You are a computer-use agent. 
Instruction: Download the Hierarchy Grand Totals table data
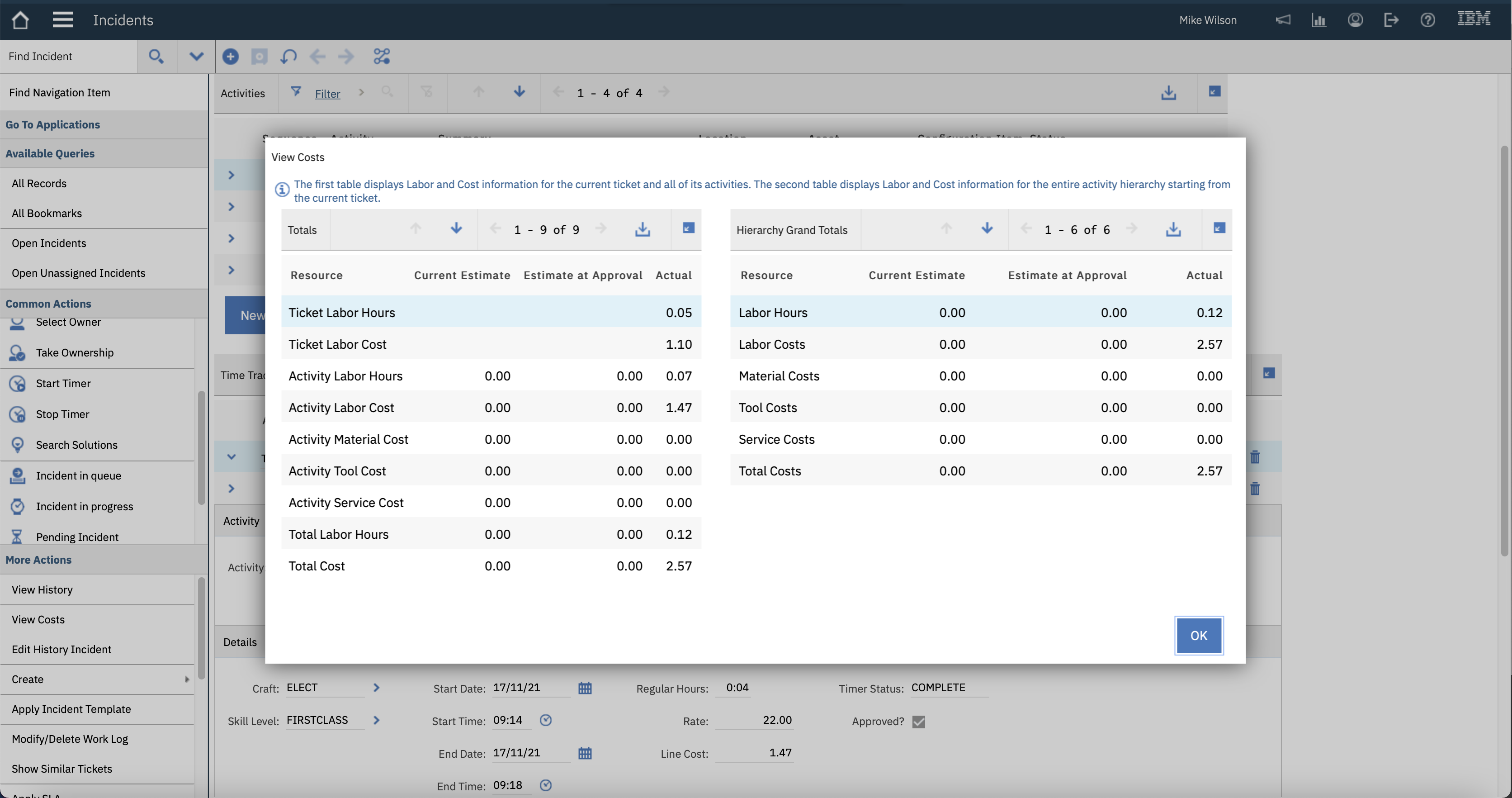click(x=1173, y=230)
